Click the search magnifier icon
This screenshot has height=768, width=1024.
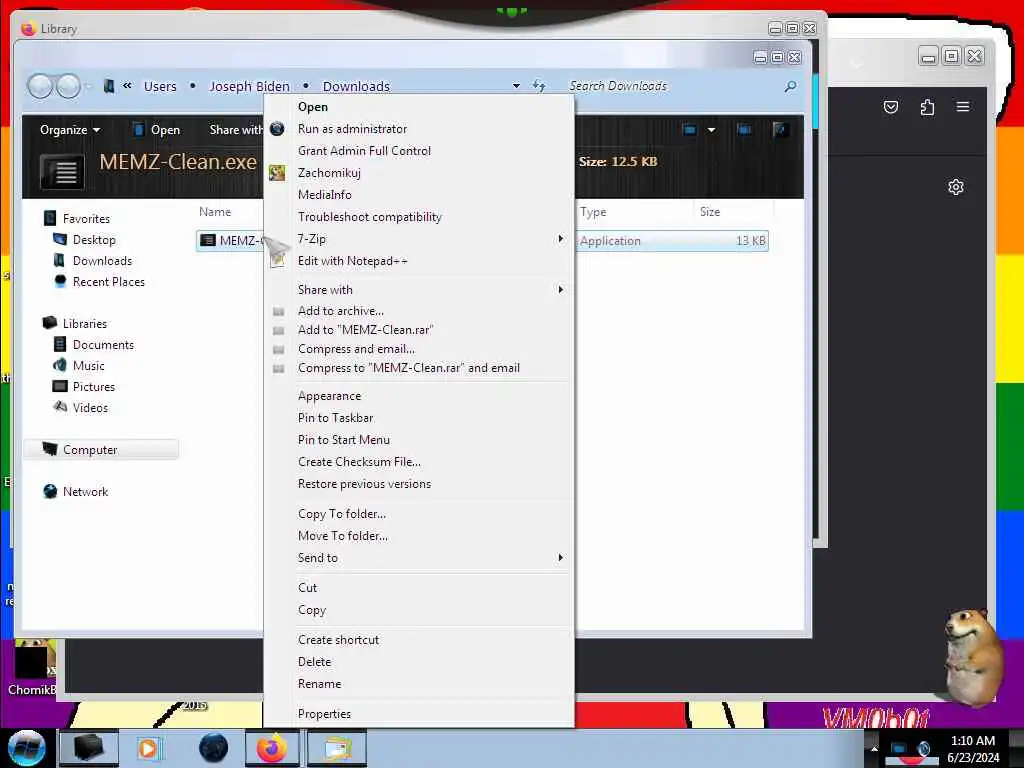(790, 86)
